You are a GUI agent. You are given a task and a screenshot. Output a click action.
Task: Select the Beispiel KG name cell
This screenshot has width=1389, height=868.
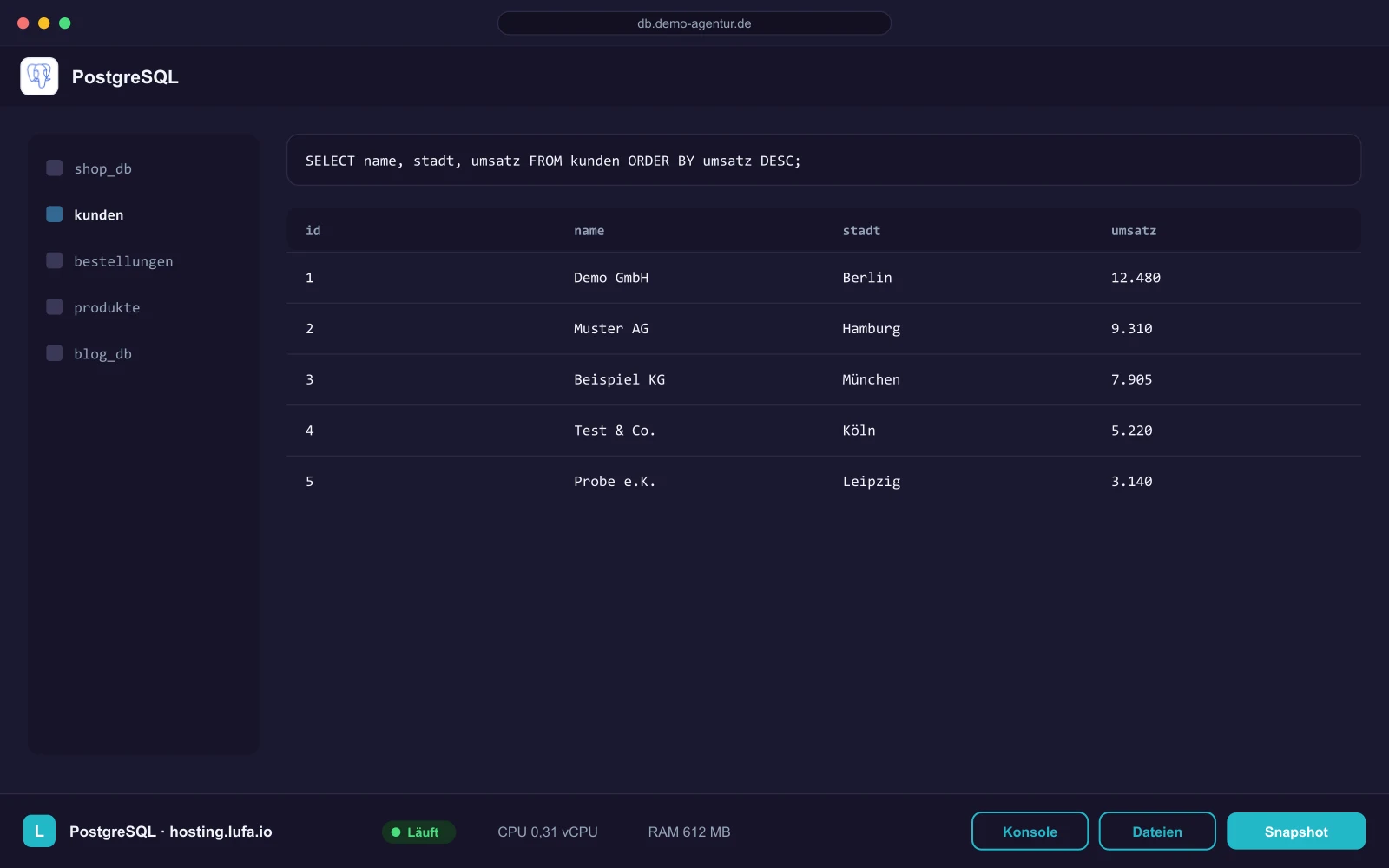[x=619, y=379]
